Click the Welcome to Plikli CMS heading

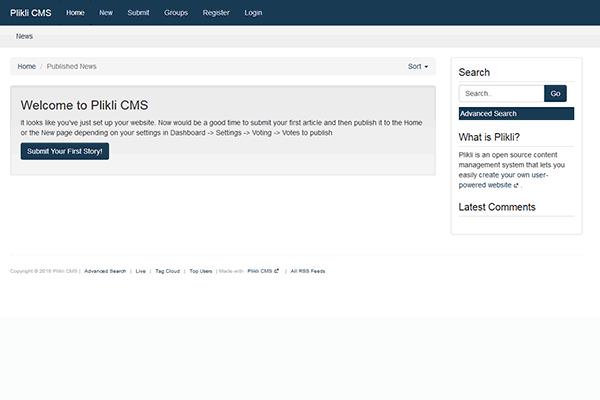click(x=84, y=105)
